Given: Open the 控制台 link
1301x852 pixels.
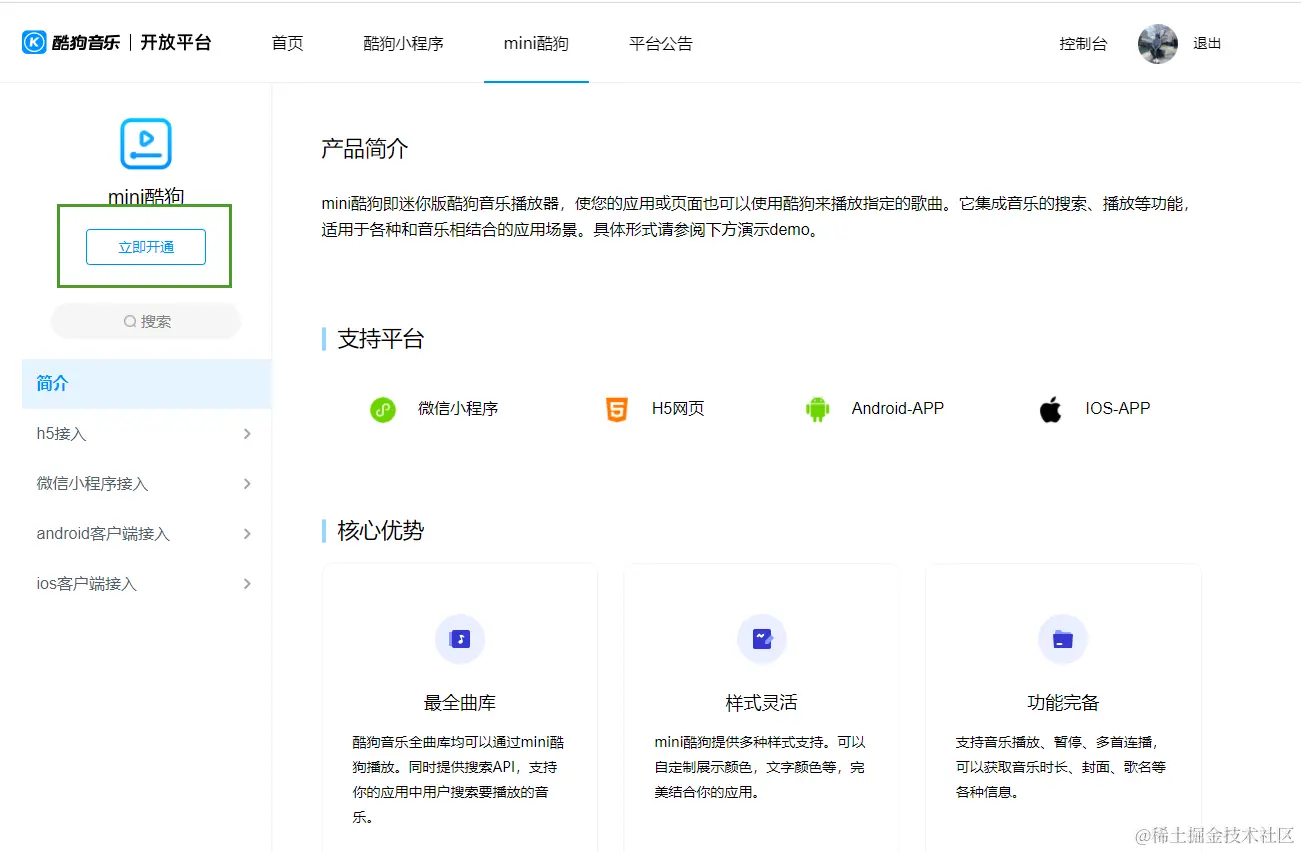Looking at the screenshot, I should (x=1083, y=43).
